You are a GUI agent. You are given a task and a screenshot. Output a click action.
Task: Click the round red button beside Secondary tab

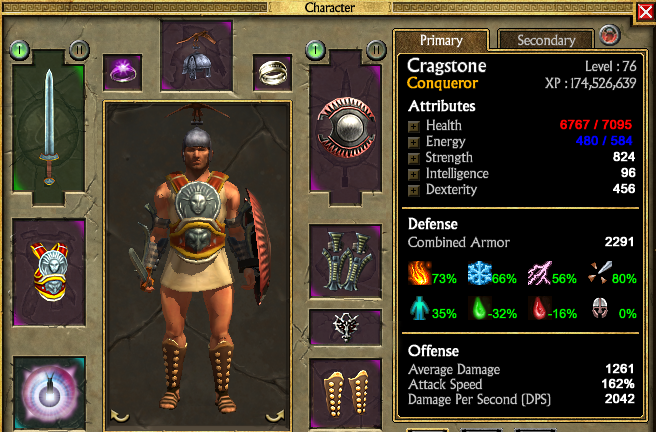click(x=610, y=35)
